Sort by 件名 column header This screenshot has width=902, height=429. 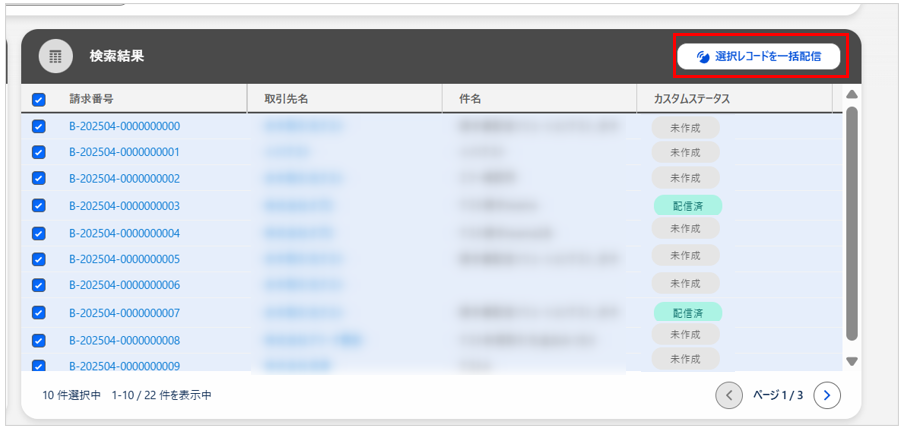[x=470, y=99]
